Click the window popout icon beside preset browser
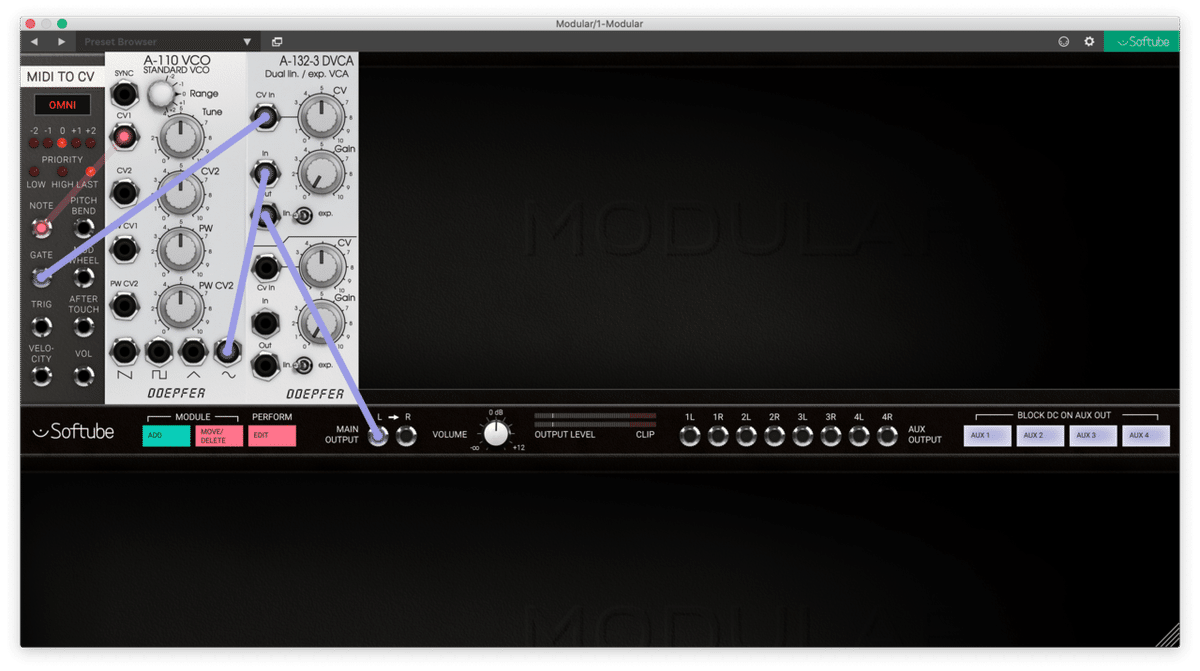The width and height of the screenshot is (1200, 671). [277, 42]
